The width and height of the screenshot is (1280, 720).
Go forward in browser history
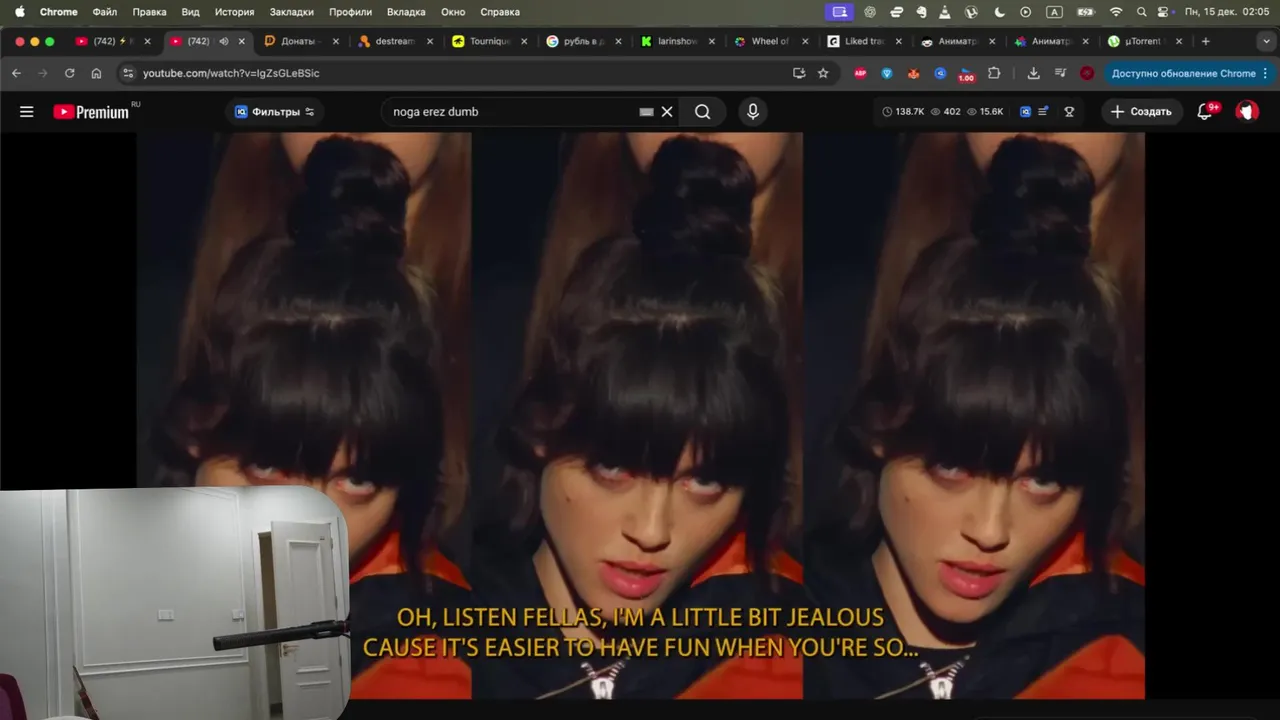point(42,73)
